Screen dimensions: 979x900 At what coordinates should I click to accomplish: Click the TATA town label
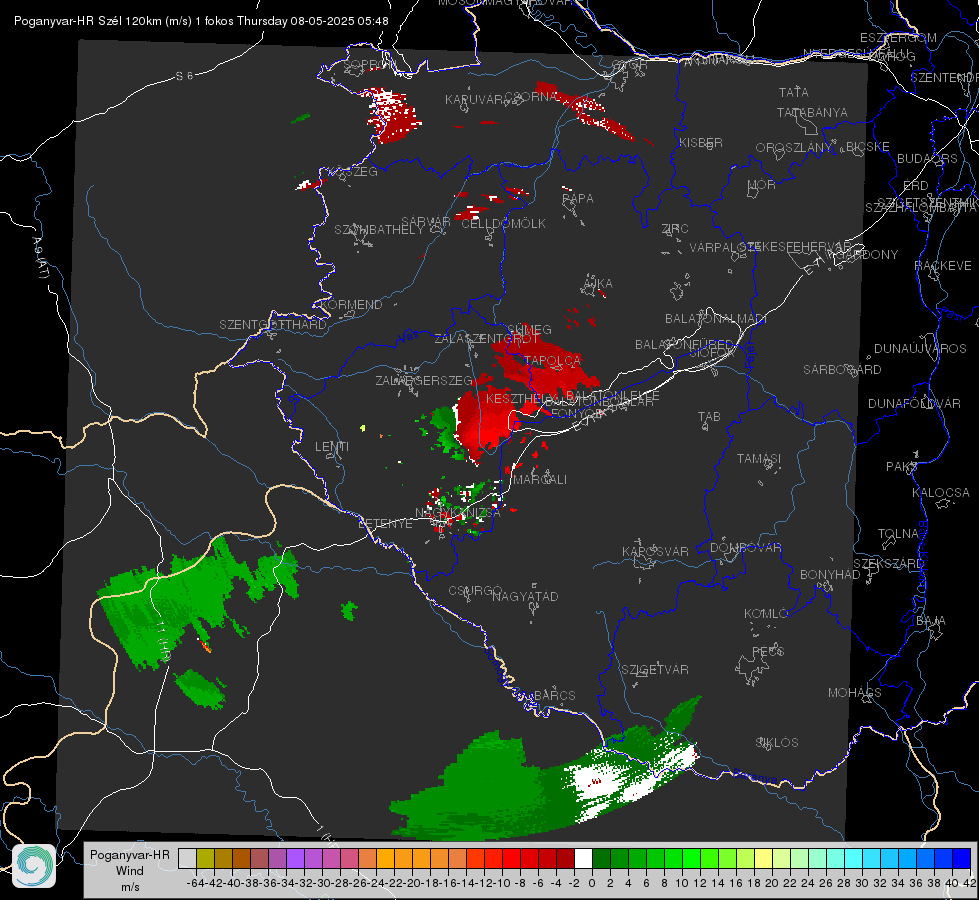click(x=794, y=92)
